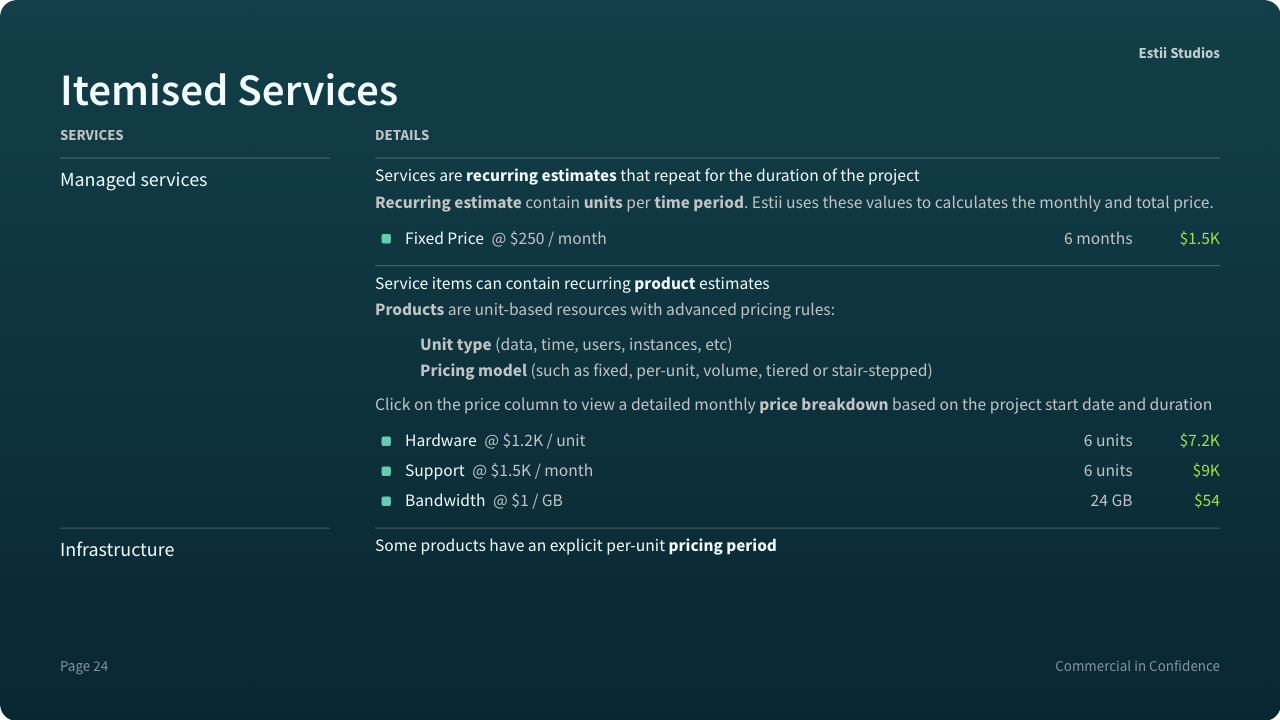The height and width of the screenshot is (720, 1280).
Task: Click the teal bullet beside Bandwidth
Action: pyautogui.click(x=386, y=501)
